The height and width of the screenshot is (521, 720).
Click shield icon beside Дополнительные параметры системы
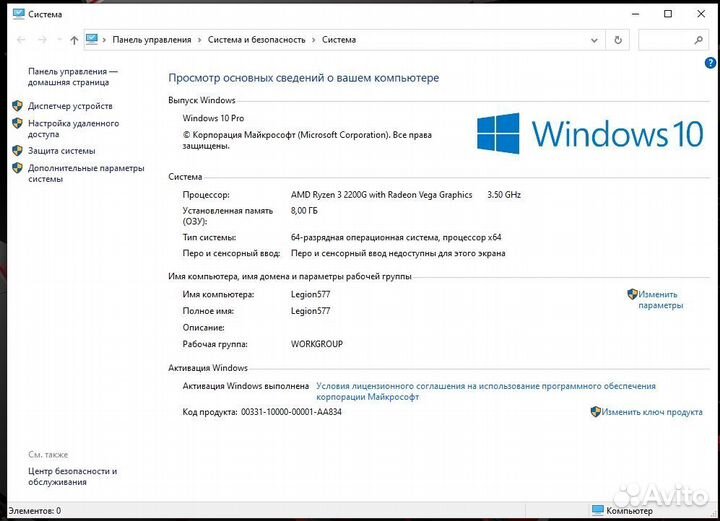[17, 168]
